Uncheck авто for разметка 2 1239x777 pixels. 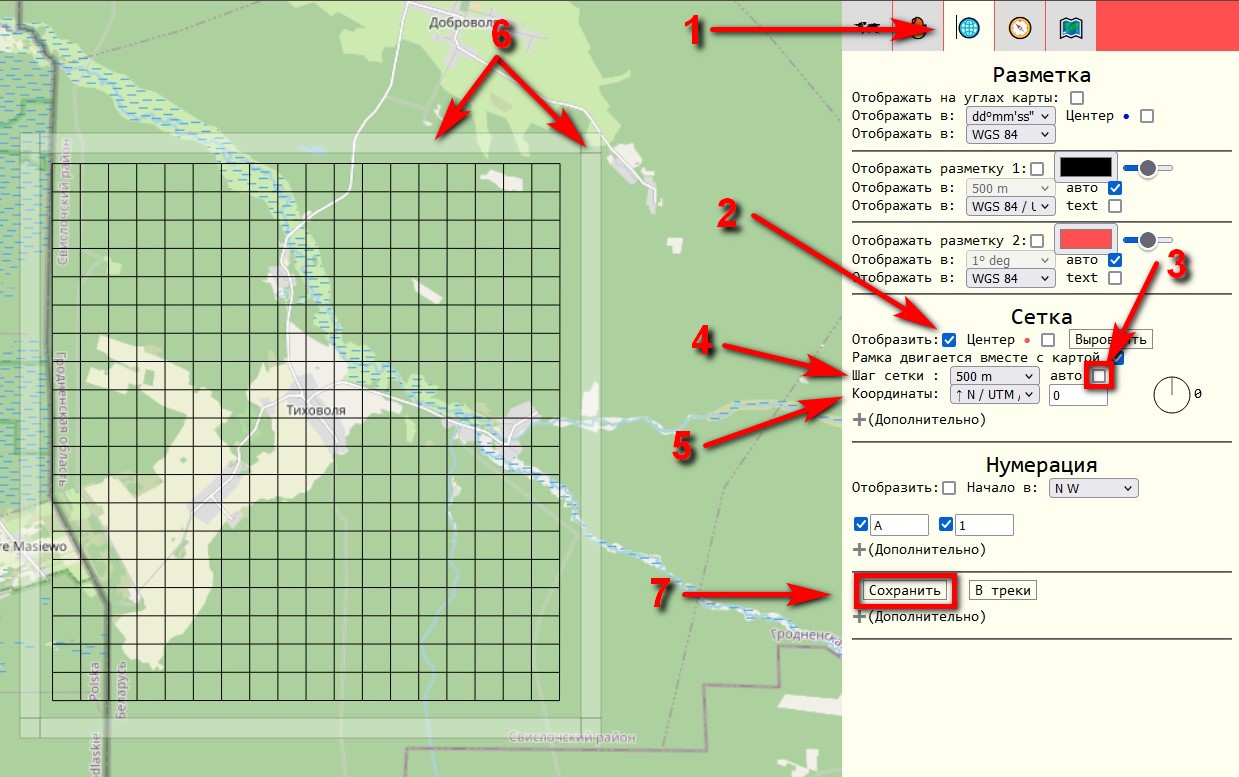(1115, 260)
